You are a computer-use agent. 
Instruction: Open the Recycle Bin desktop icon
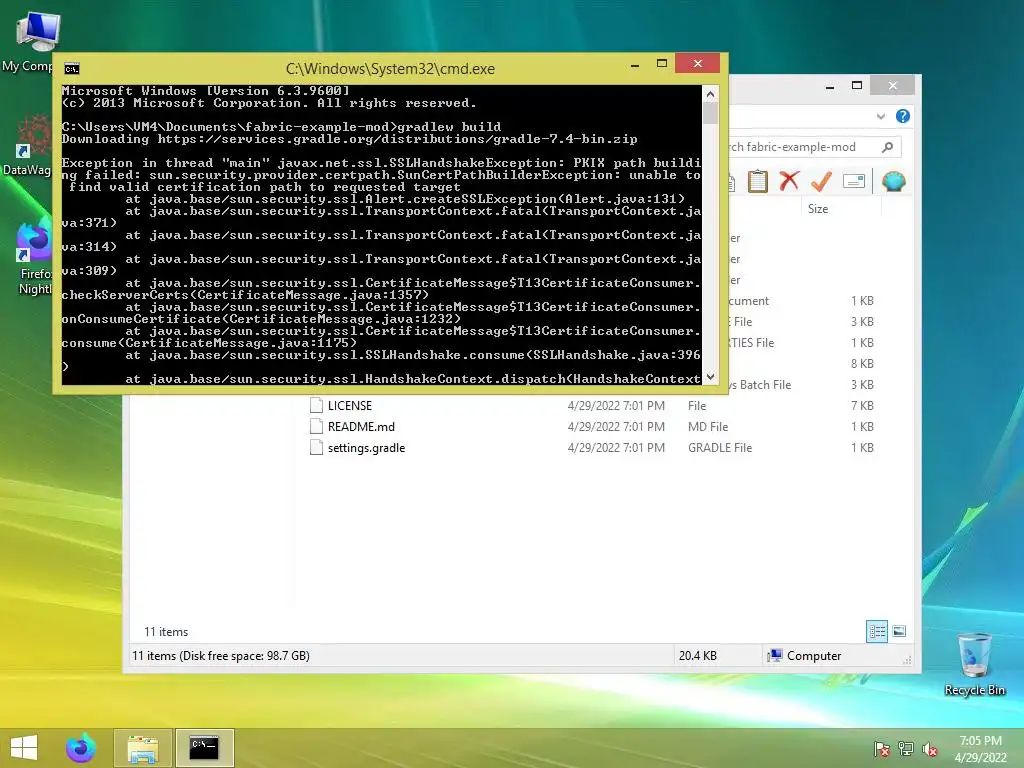click(x=974, y=664)
